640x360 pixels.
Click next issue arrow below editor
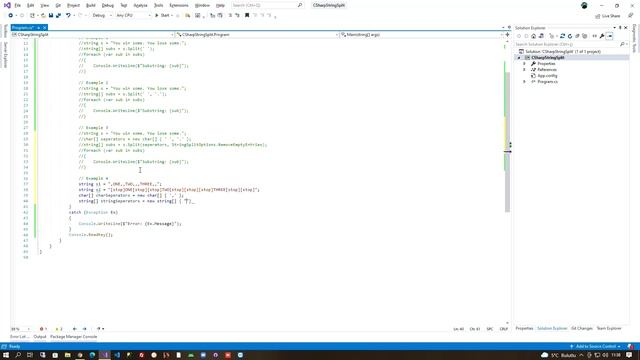click(x=84, y=329)
